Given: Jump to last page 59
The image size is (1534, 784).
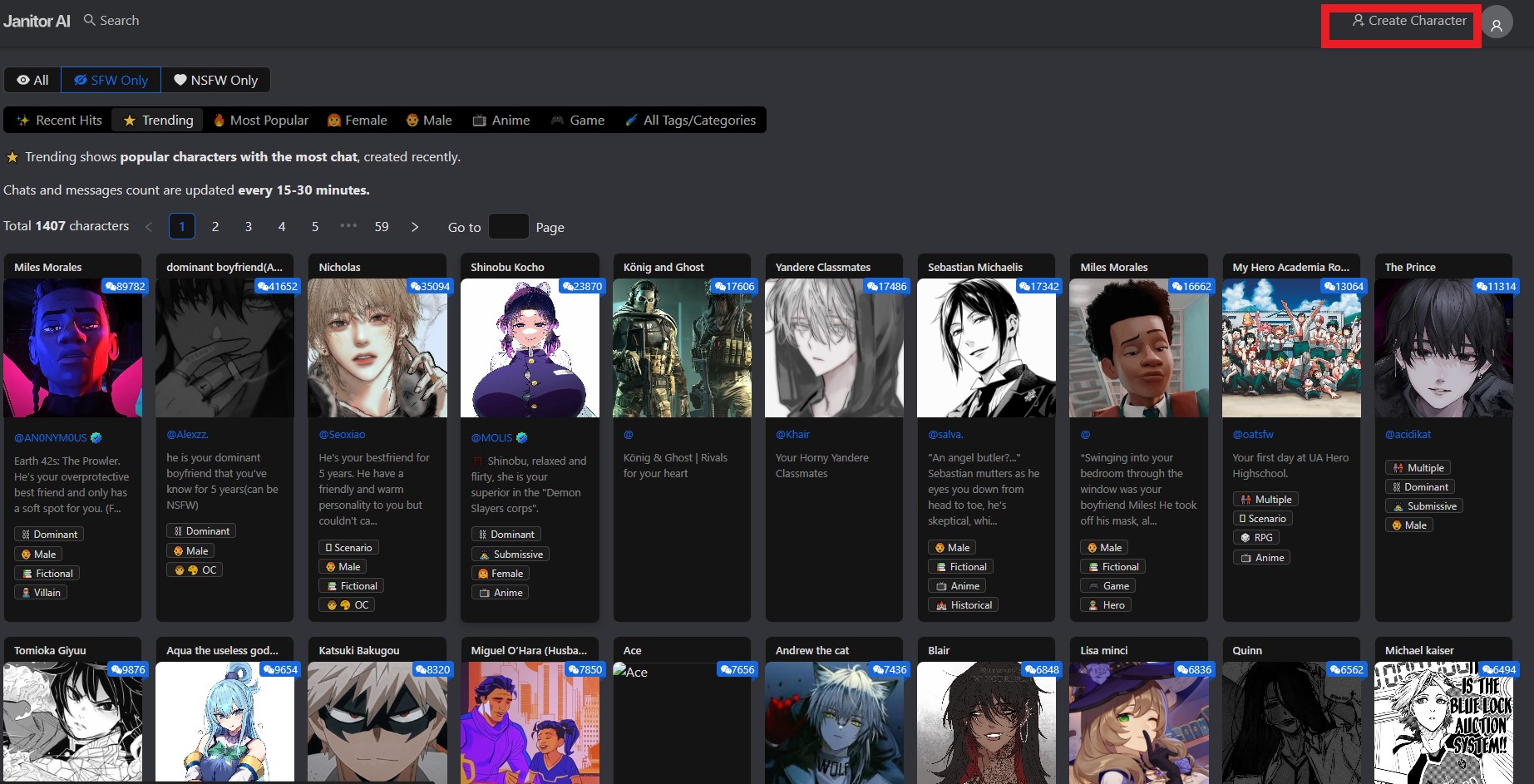Looking at the screenshot, I should (x=382, y=226).
